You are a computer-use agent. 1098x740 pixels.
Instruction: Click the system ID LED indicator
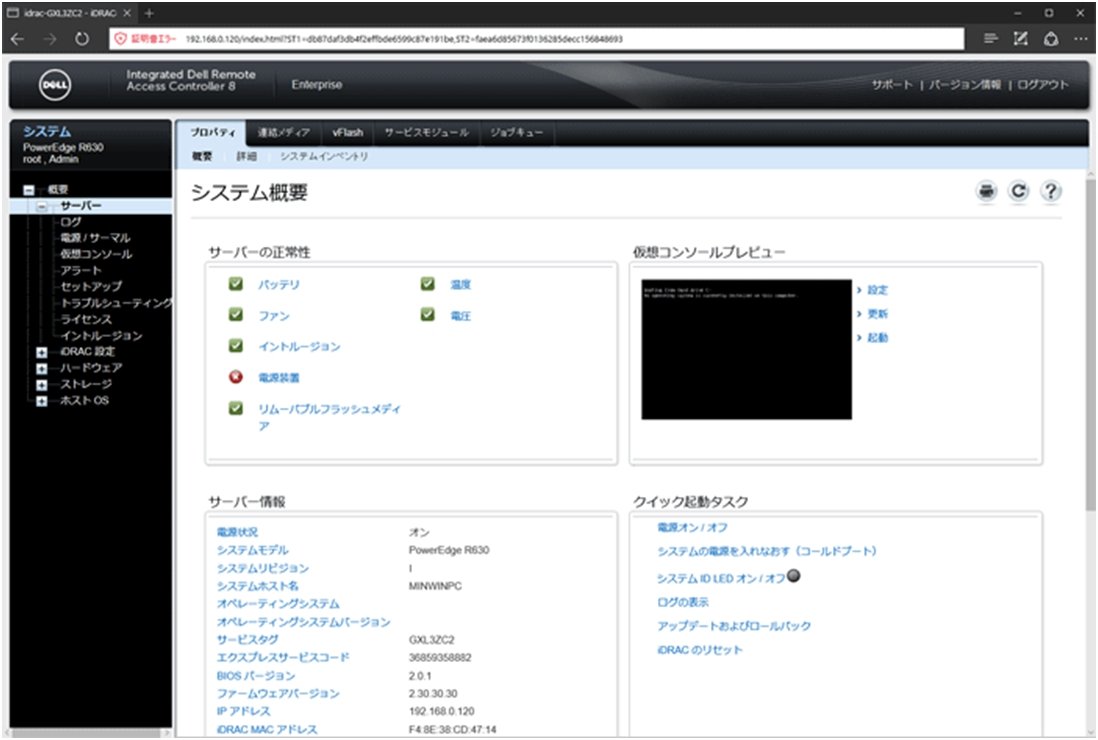793,575
